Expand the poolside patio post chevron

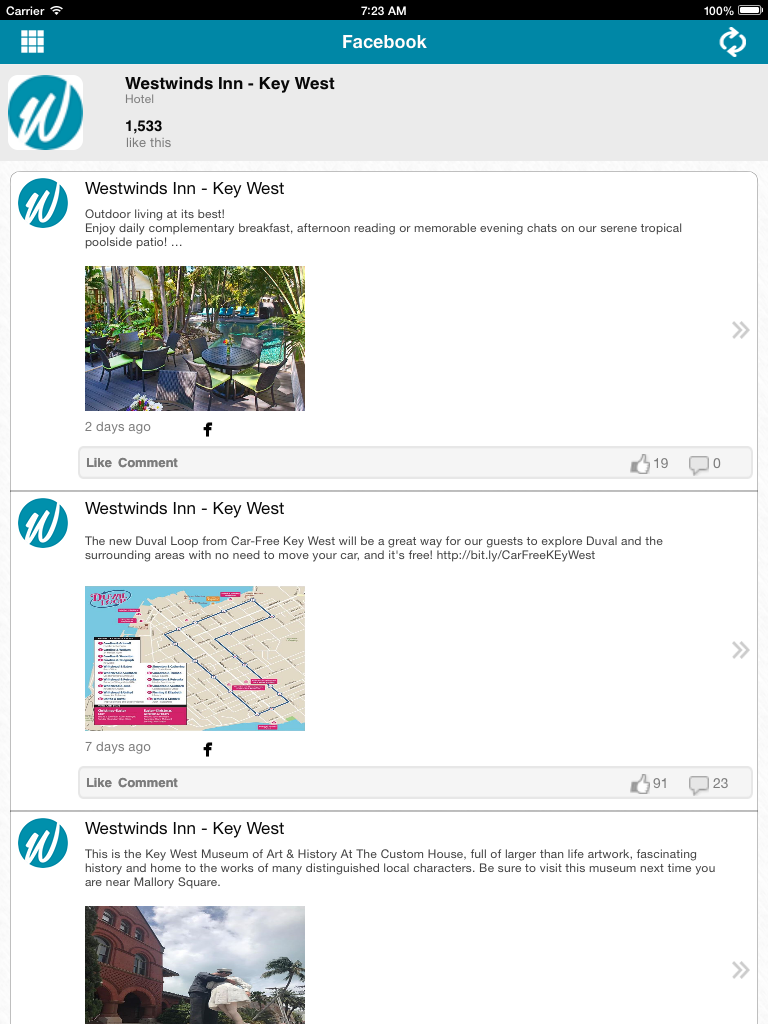pos(740,330)
